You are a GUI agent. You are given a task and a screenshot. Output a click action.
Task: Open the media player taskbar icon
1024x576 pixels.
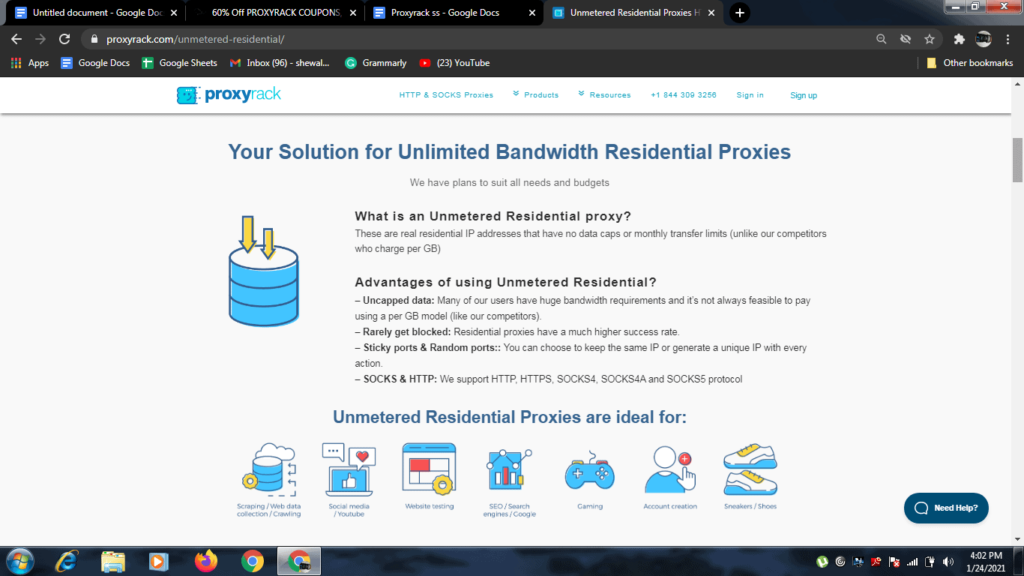click(x=158, y=561)
